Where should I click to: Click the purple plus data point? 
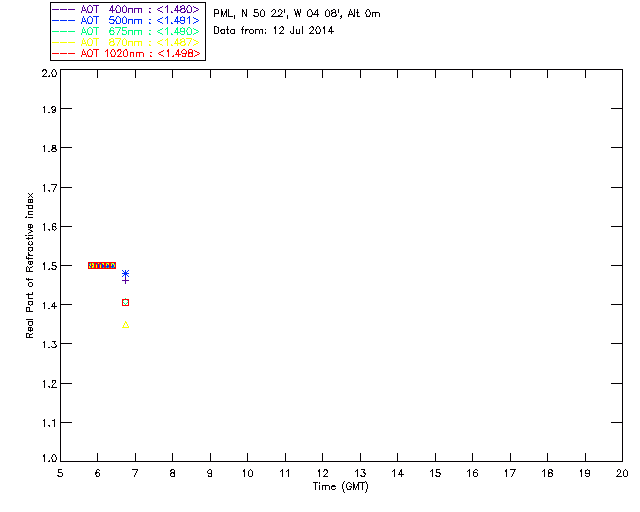pyautogui.click(x=126, y=280)
